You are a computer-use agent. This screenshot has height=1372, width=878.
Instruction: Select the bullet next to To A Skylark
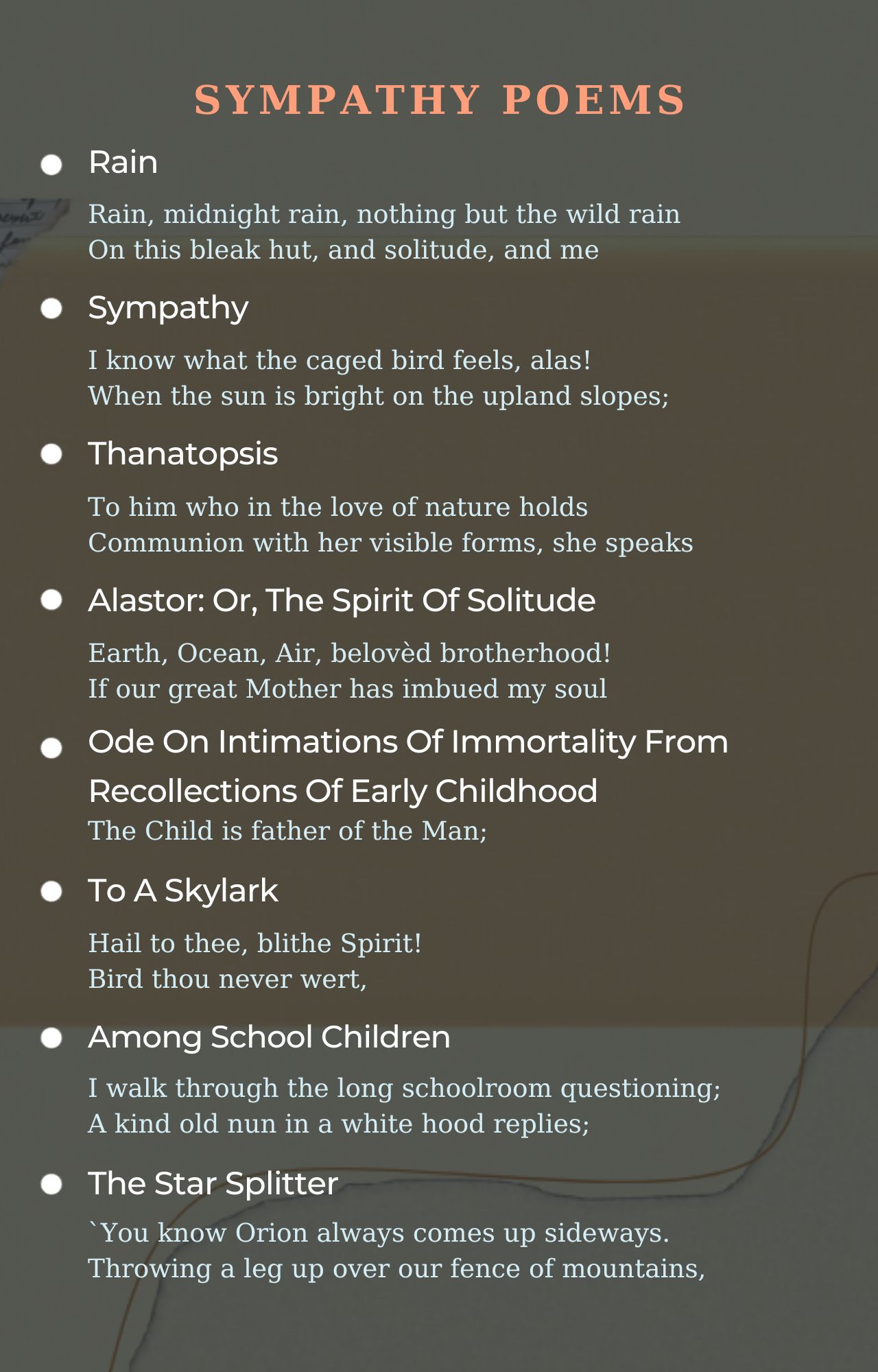click(x=51, y=891)
